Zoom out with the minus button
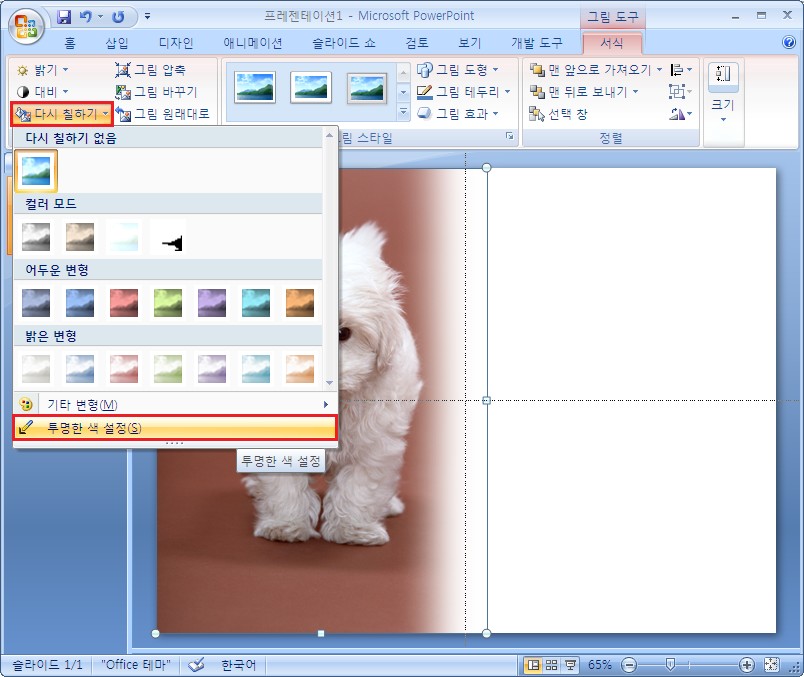The height and width of the screenshot is (677, 804). click(628, 665)
